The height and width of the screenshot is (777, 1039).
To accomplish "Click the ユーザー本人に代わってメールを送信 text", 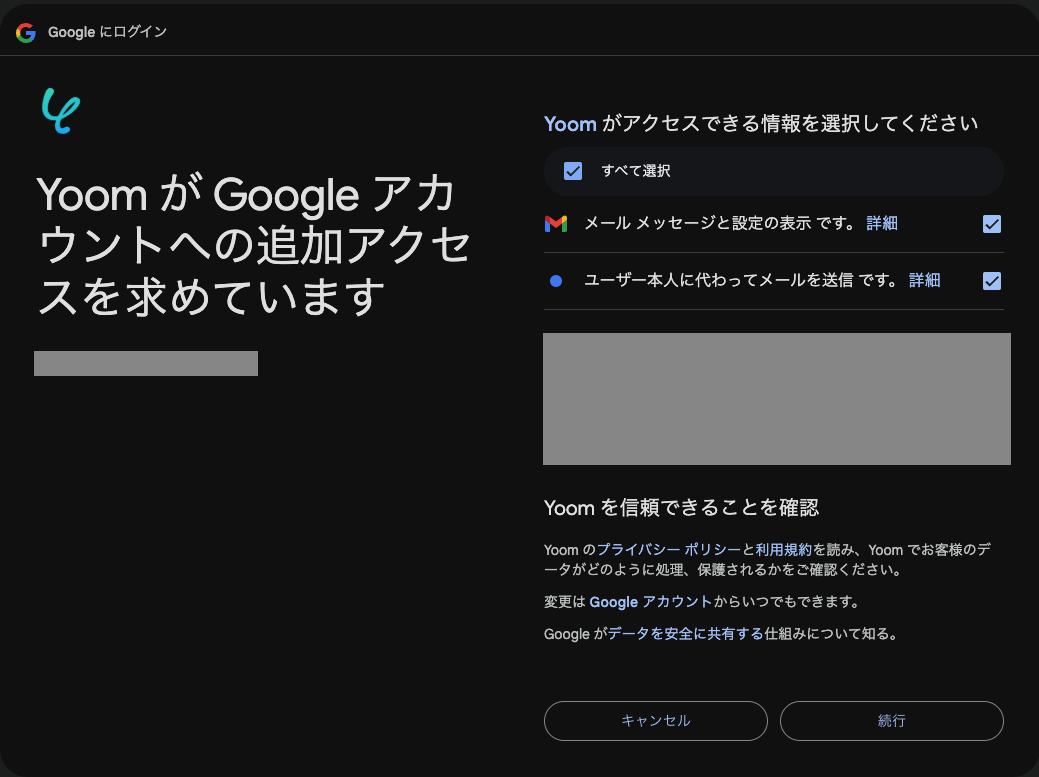I will [x=718, y=280].
